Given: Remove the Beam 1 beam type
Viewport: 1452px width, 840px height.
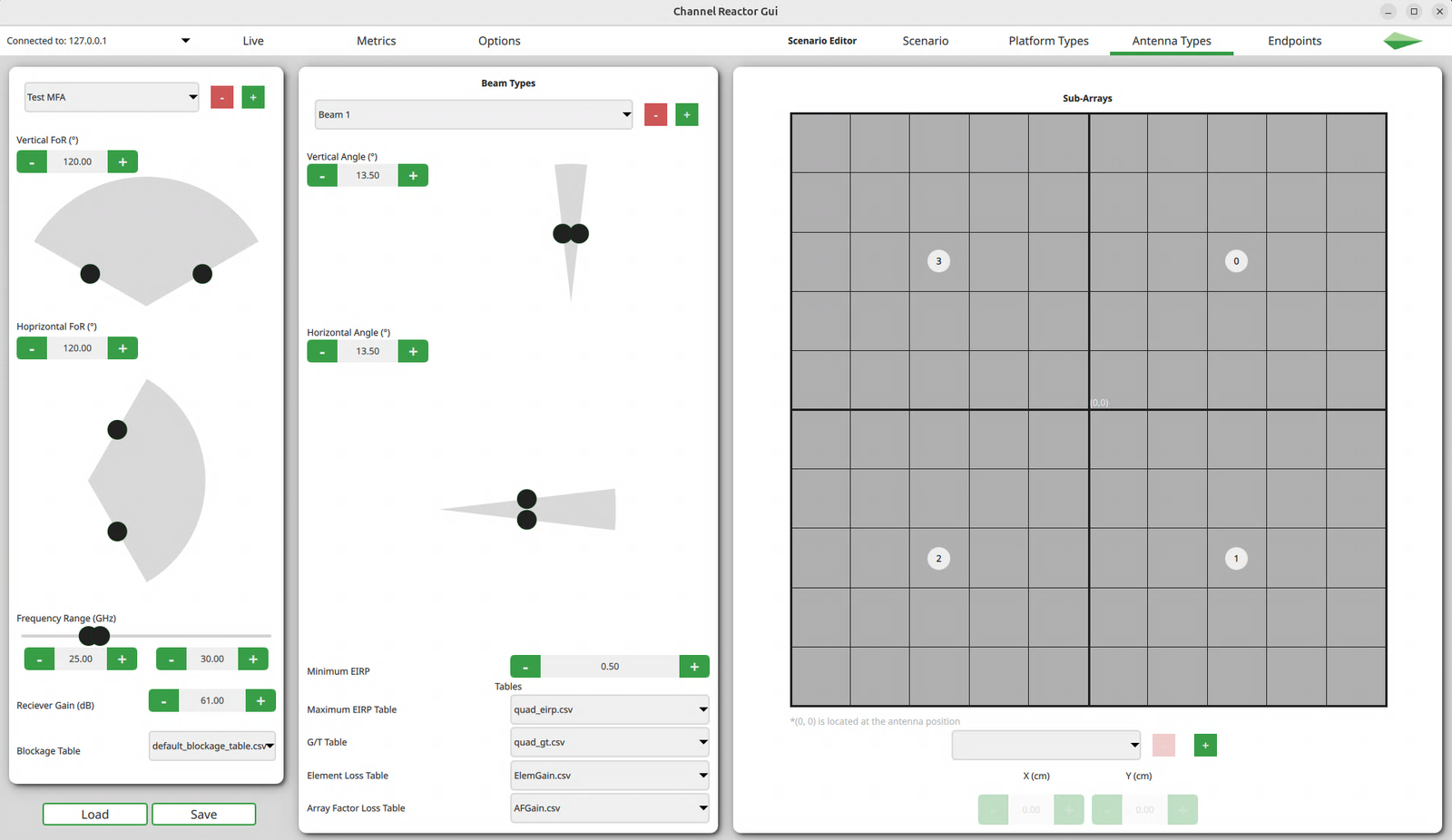Looking at the screenshot, I should 655,114.
